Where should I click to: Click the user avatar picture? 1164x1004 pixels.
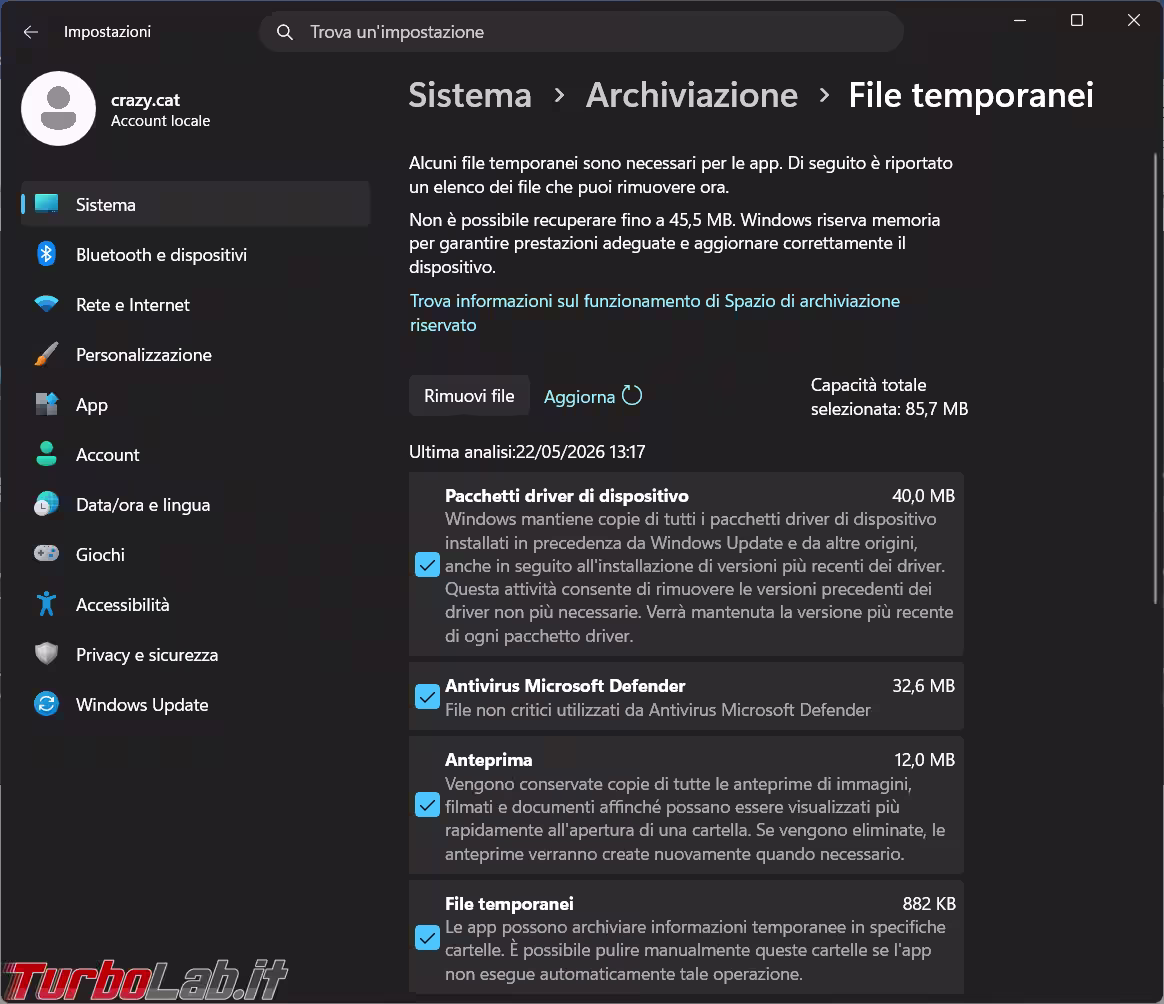tap(59, 108)
